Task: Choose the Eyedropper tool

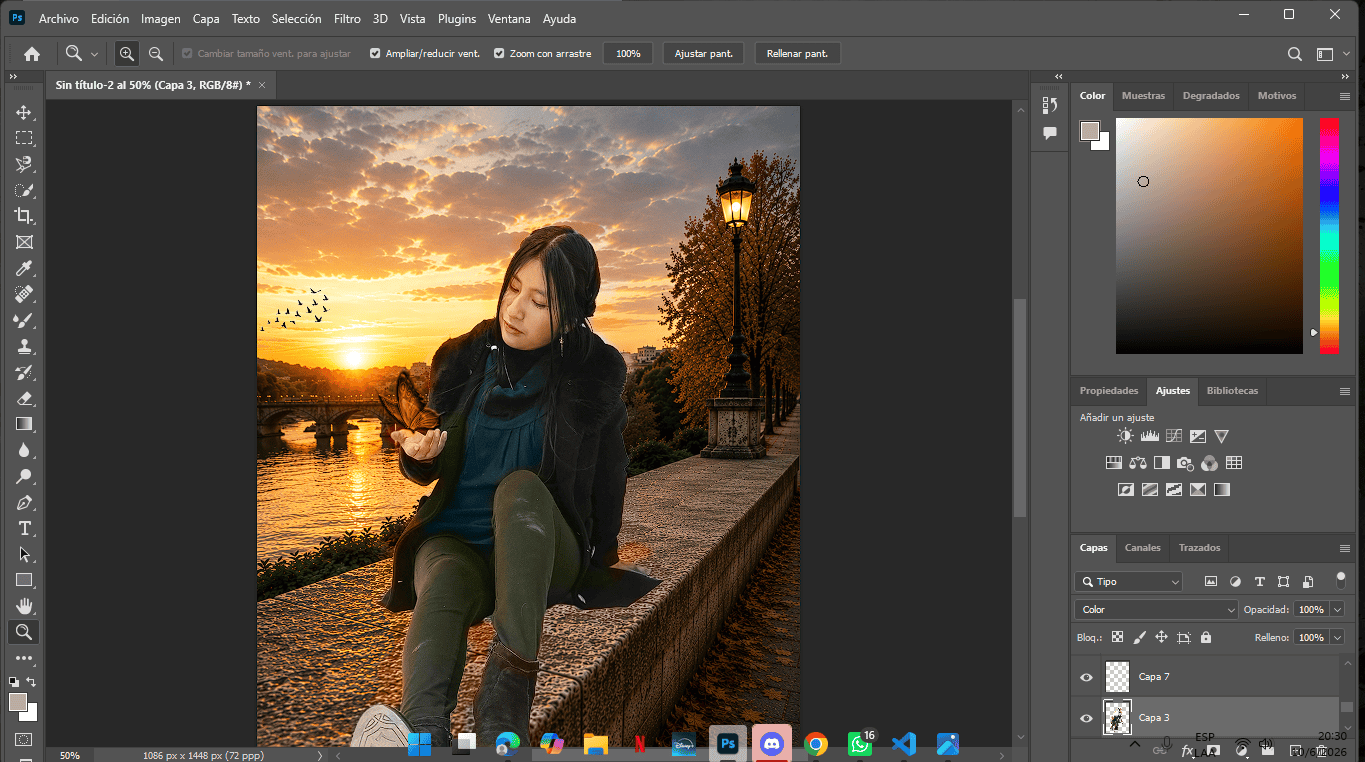Action: click(x=24, y=268)
